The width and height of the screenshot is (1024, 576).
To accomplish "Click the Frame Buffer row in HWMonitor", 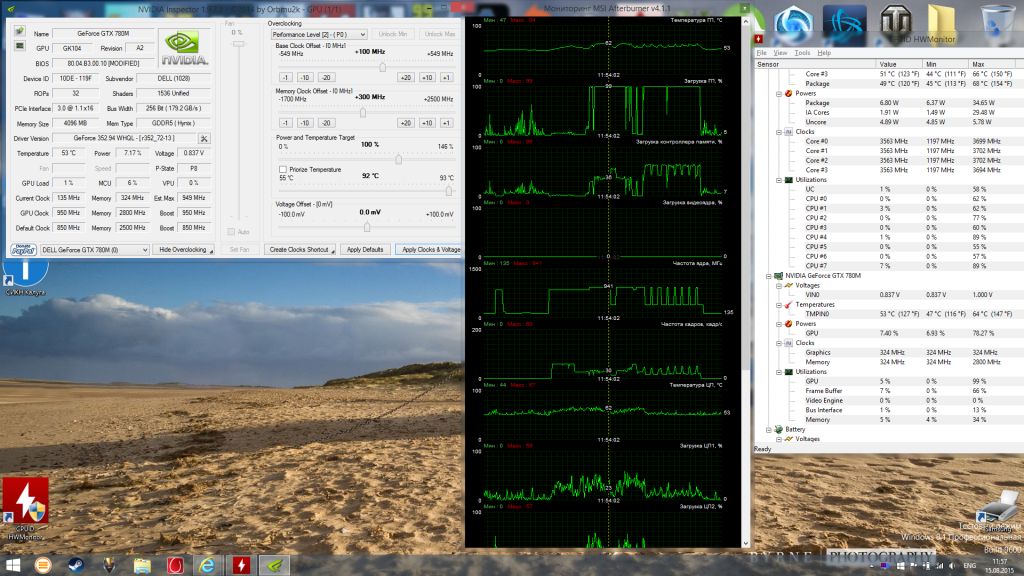I will tap(889, 391).
